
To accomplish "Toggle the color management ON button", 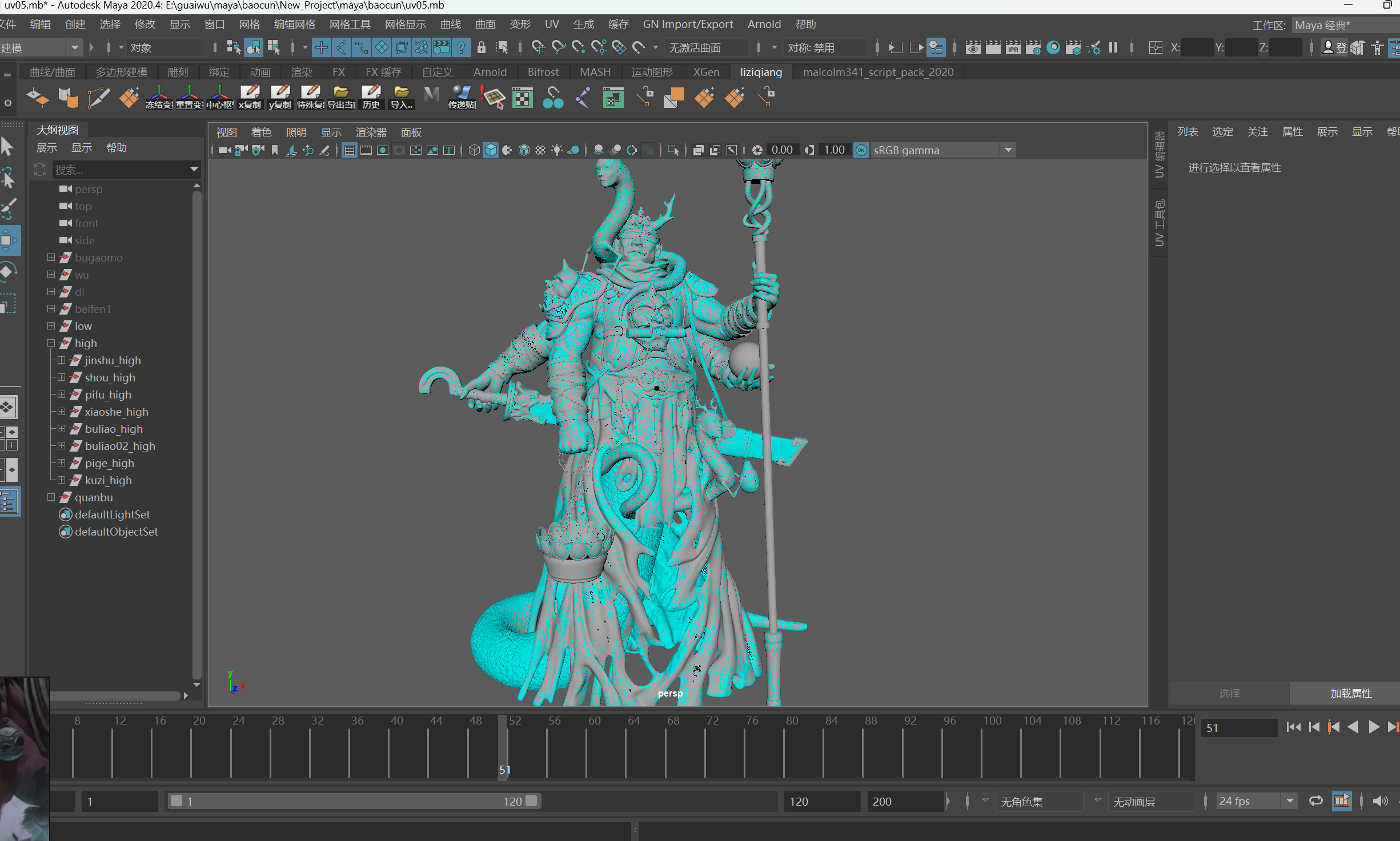I will click(861, 150).
